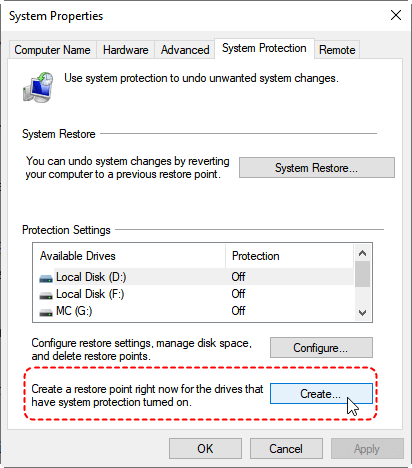Close the System Properties dialog
The height and width of the screenshot is (468, 412).
coord(396,15)
